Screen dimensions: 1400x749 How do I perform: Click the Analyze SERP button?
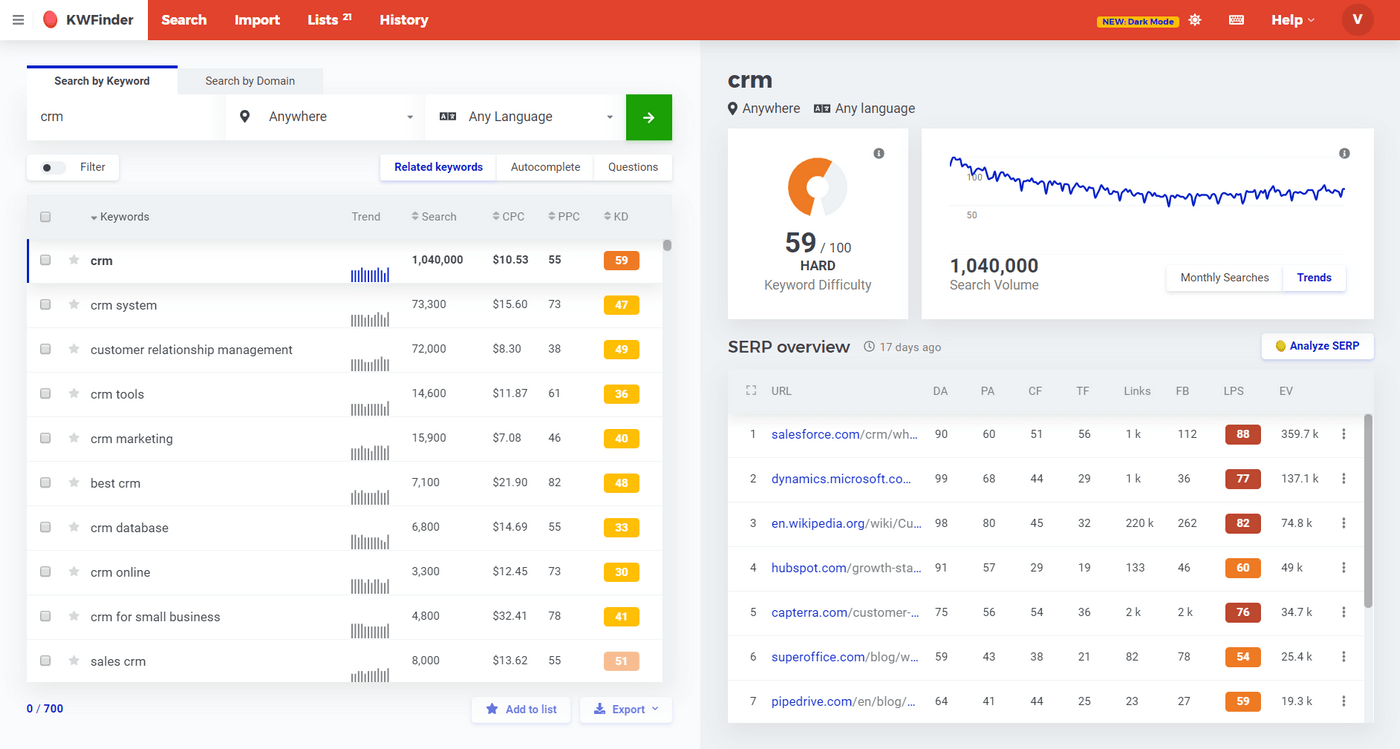1317,346
